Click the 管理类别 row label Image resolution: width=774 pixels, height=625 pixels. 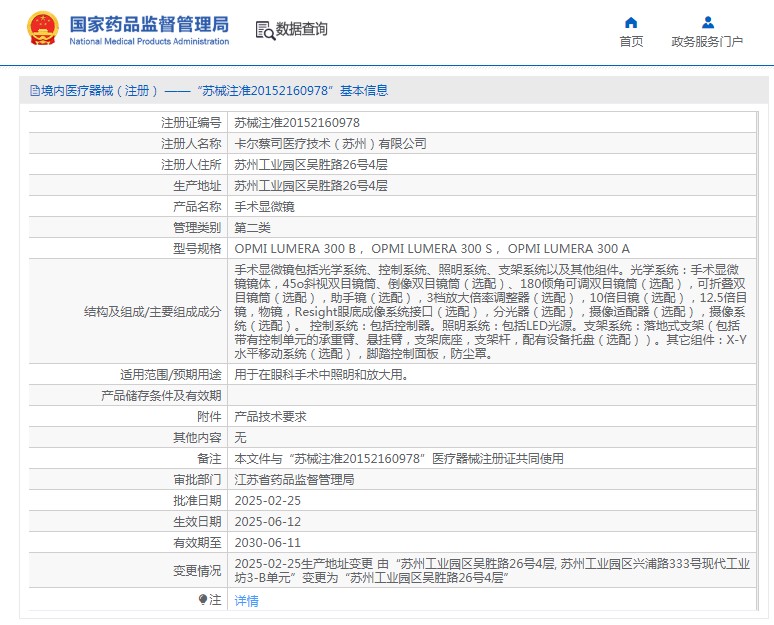coord(197,228)
